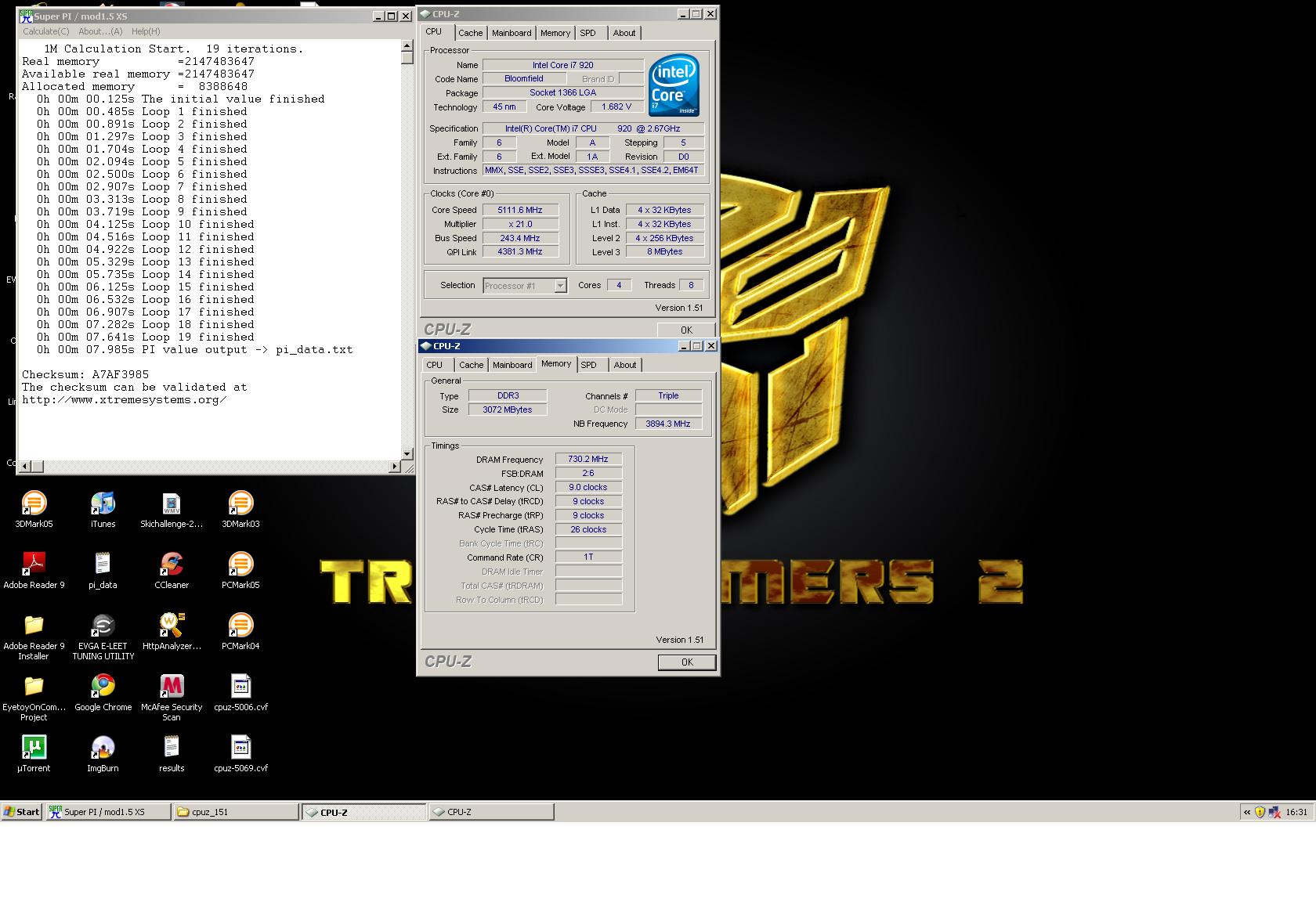Launch Adobe Reader 9 shortcut

point(34,570)
